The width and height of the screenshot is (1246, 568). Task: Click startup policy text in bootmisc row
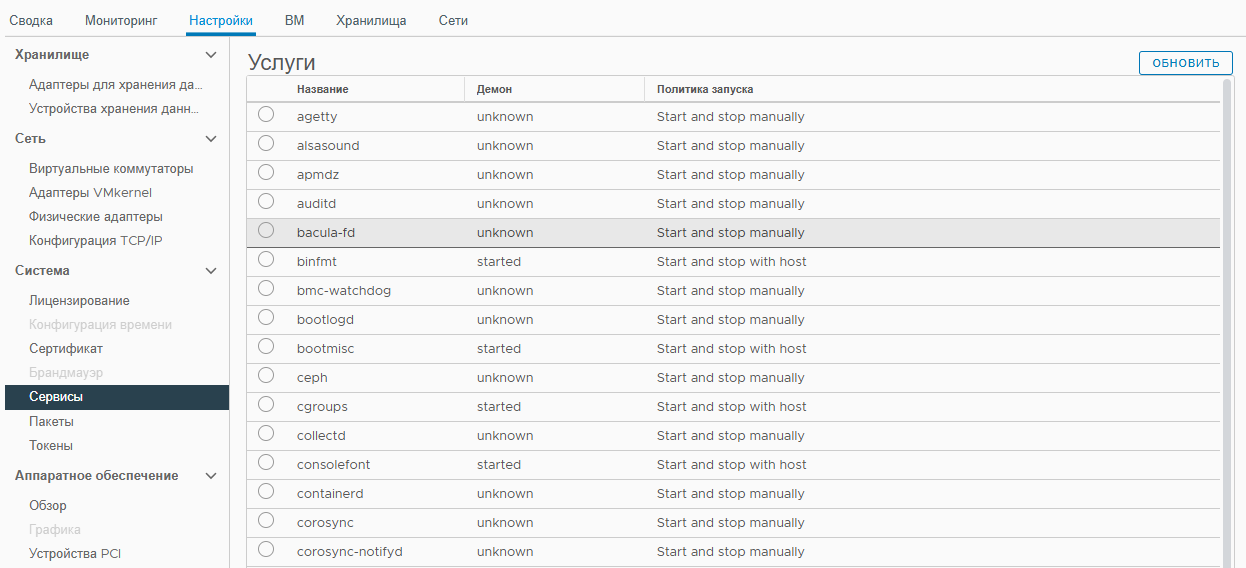(732, 349)
